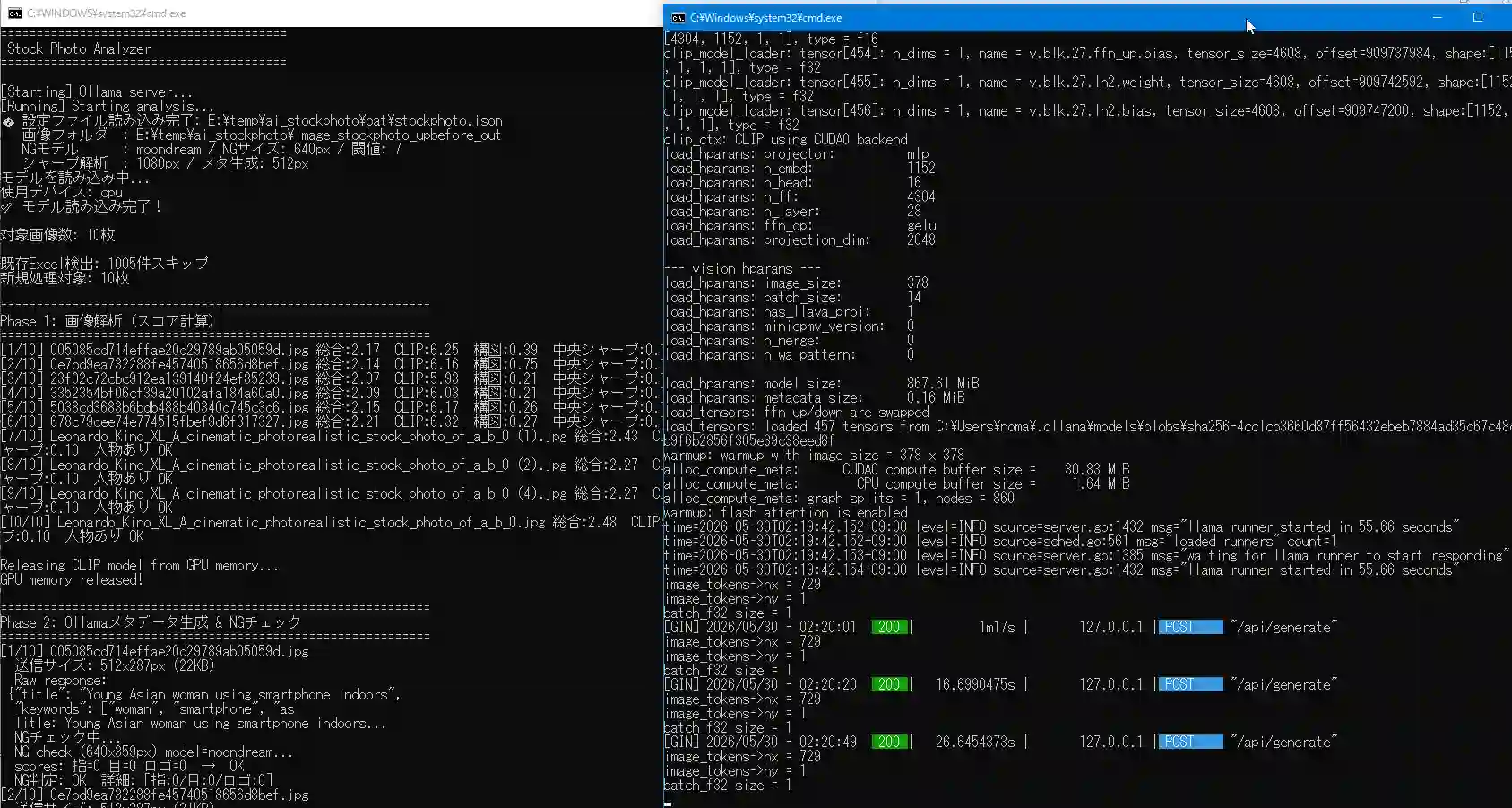The image size is (1512, 808).
Task: Click the 'Raw response:' line
Action: click(60, 680)
